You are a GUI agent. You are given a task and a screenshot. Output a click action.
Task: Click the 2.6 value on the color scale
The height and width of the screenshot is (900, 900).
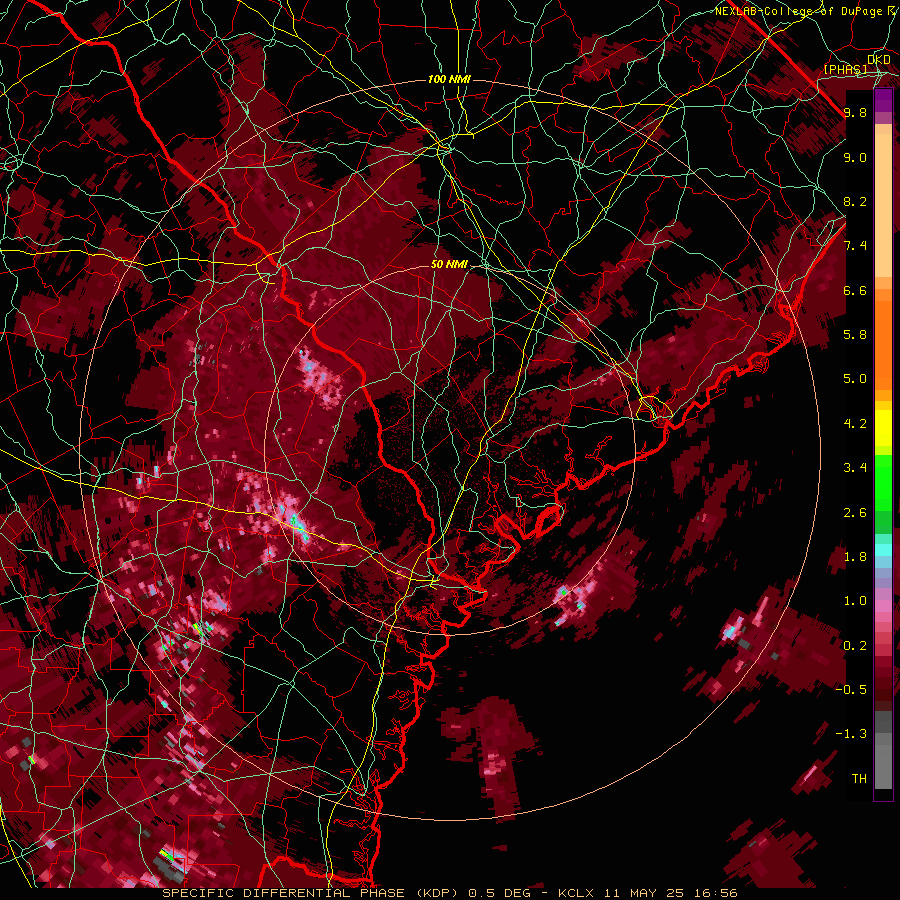coord(855,513)
